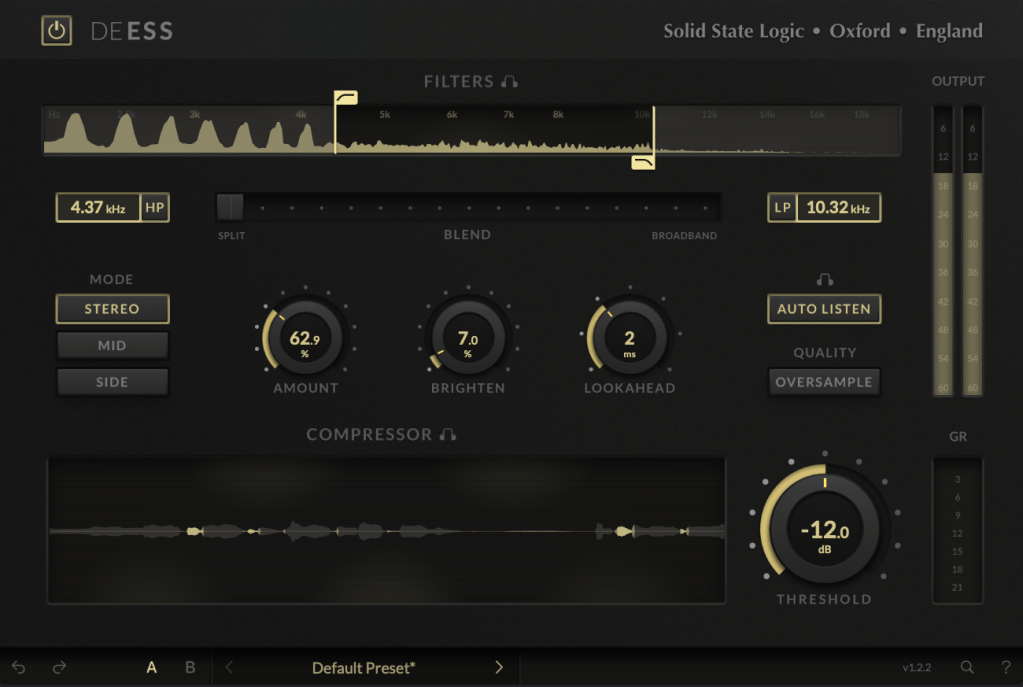Click the Compressor headphone listen icon

pos(448,435)
